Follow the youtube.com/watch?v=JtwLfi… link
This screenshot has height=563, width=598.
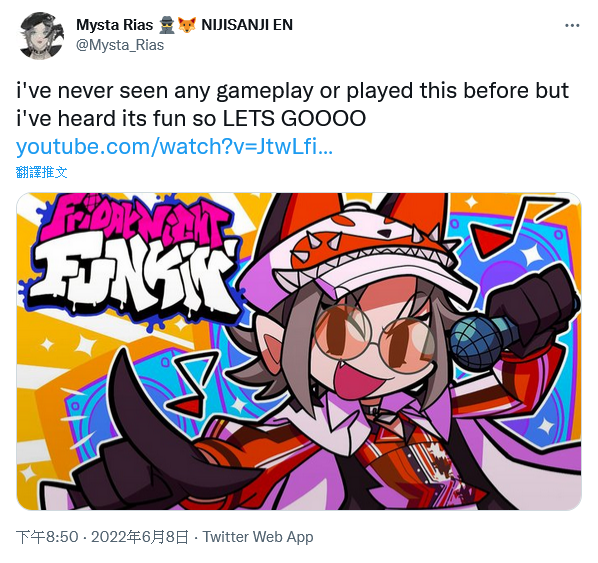(174, 147)
